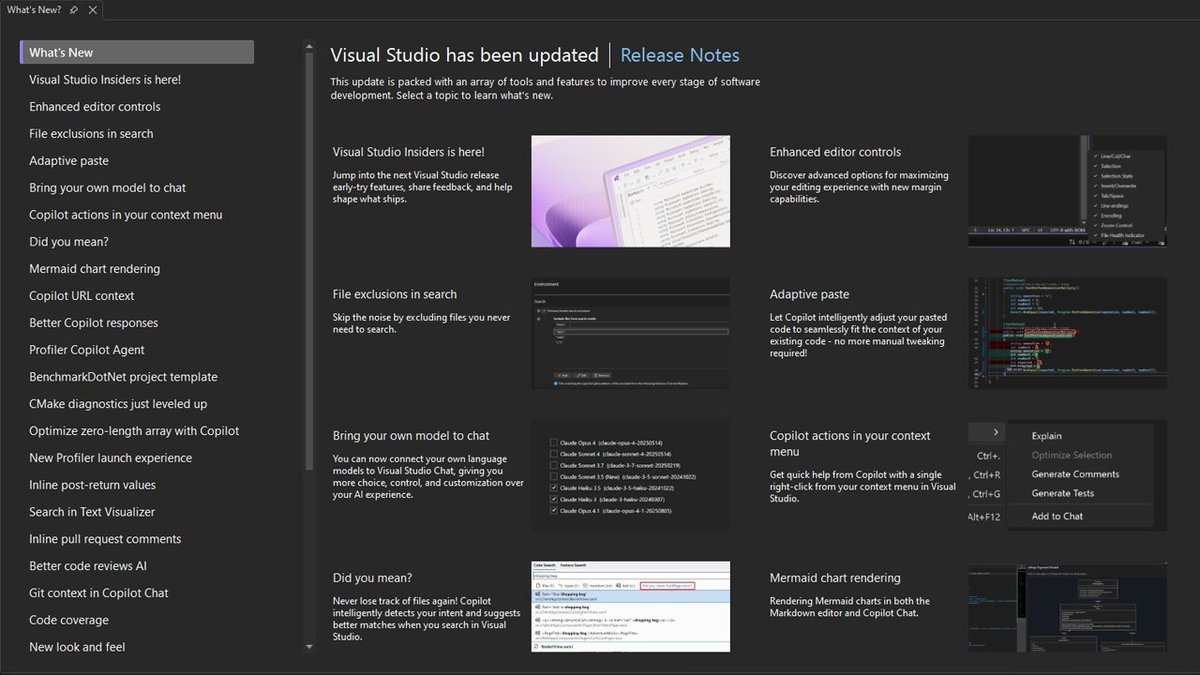The height and width of the screenshot is (675, 1200).
Task: Click the Bring your own model card title
Action: (411, 435)
